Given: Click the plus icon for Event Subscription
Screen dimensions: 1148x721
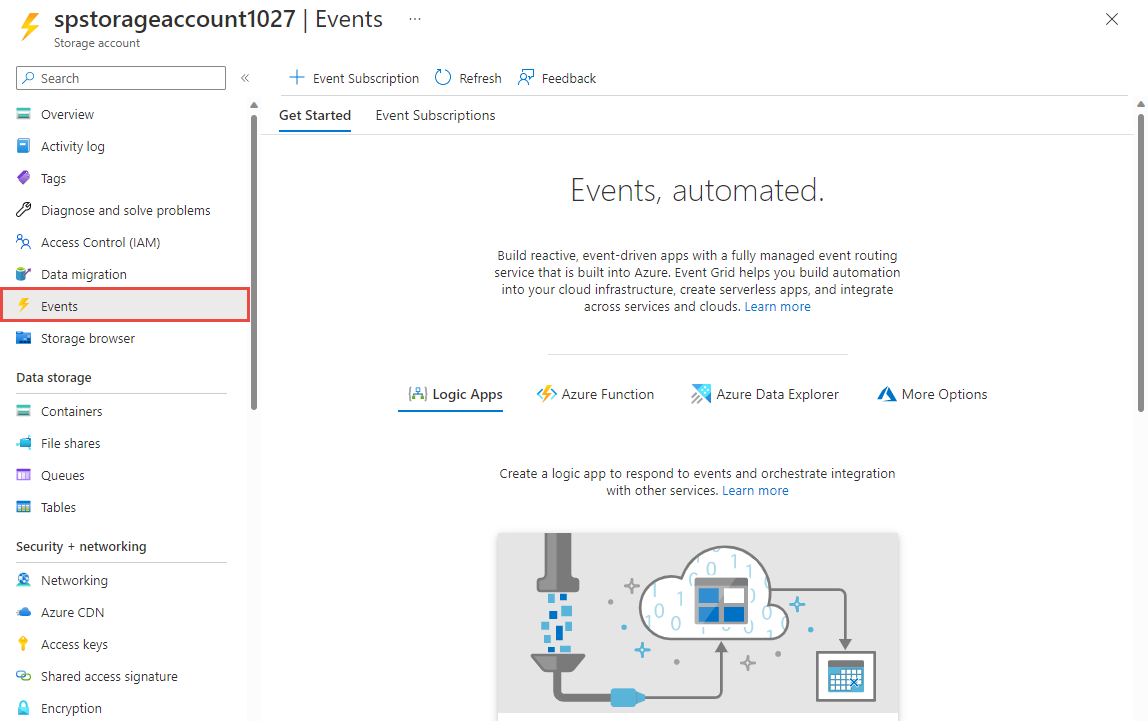Looking at the screenshot, I should (297, 78).
